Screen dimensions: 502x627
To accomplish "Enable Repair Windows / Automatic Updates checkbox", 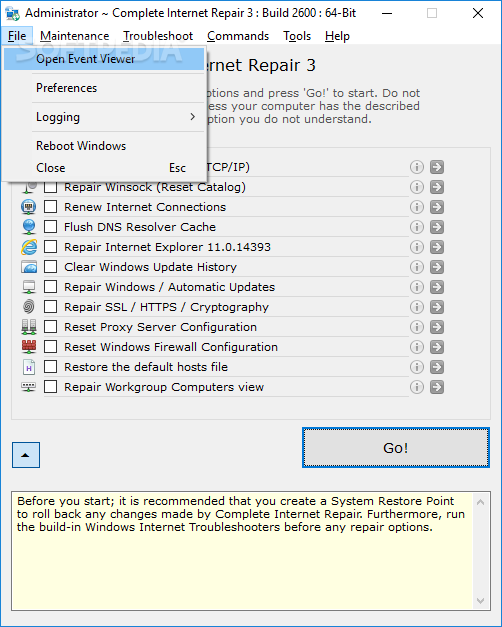I will coord(50,287).
